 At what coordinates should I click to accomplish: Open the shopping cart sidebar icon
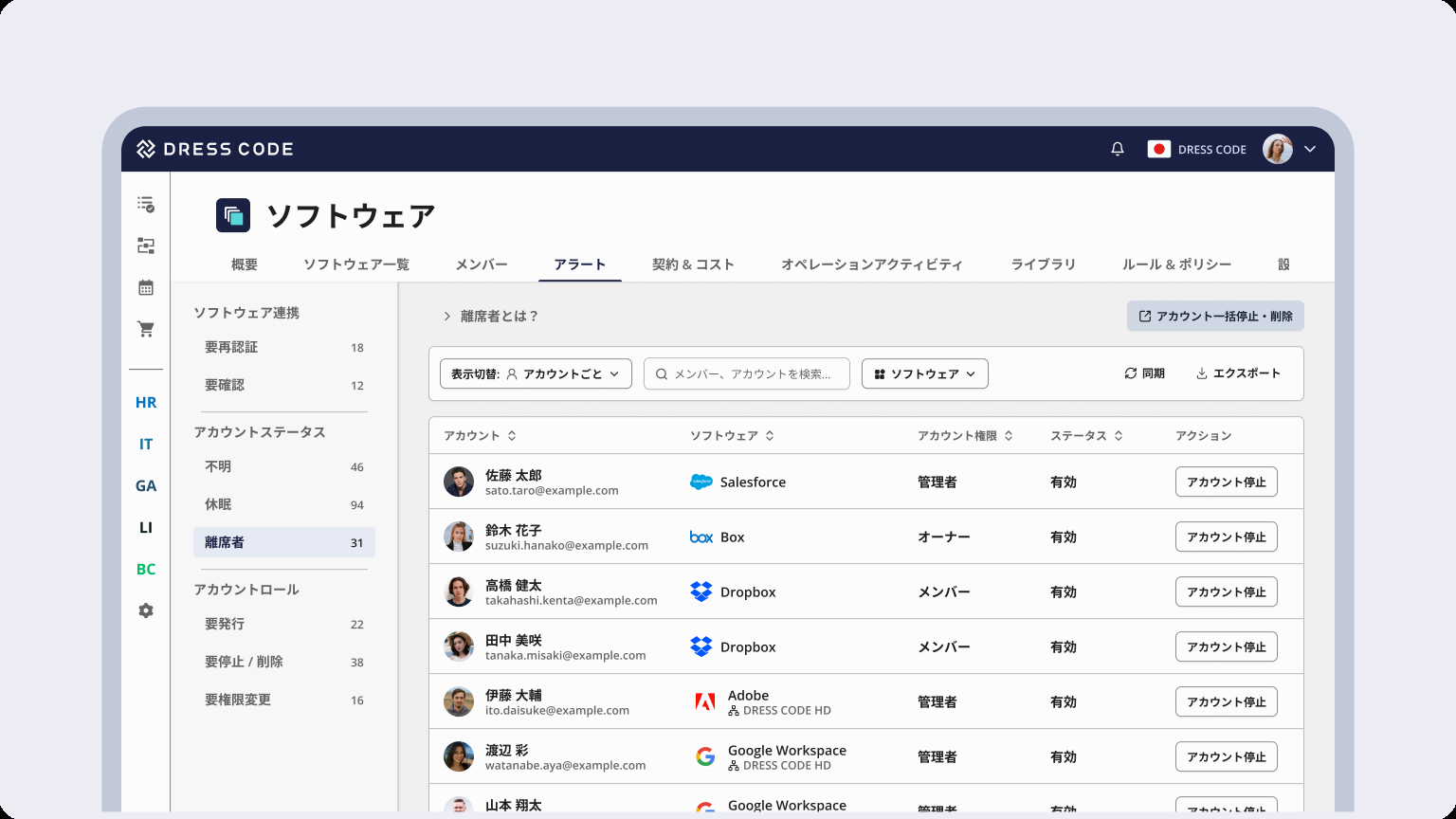pyautogui.click(x=146, y=329)
